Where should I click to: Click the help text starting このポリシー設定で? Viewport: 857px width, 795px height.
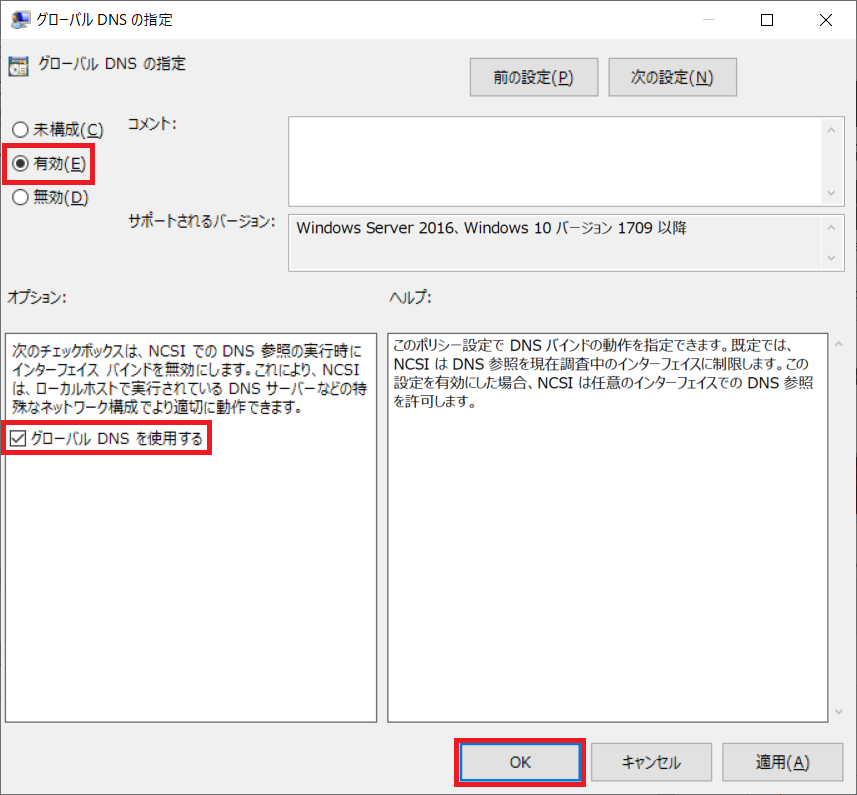[x=603, y=373]
